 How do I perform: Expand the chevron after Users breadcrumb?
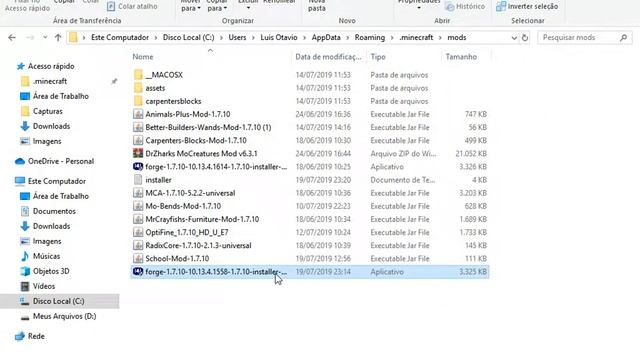point(253,38)
